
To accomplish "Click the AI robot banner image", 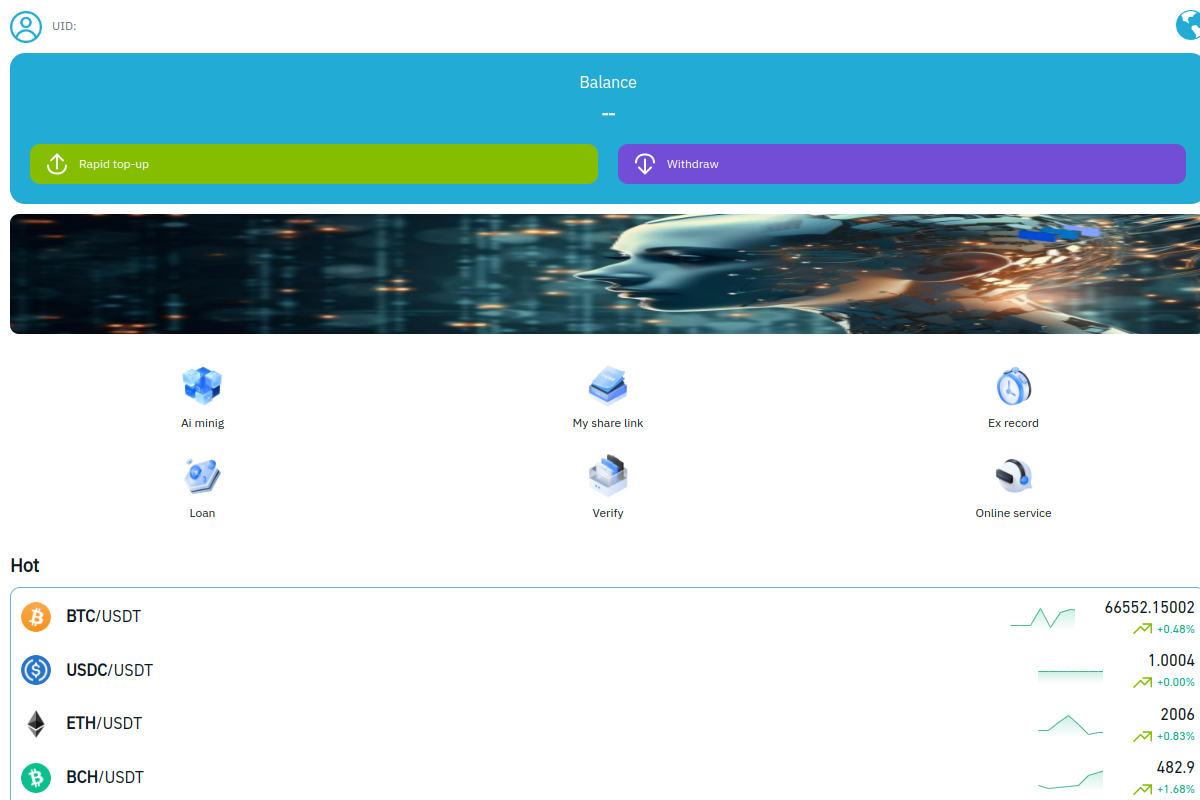I will tap(605, 274).
